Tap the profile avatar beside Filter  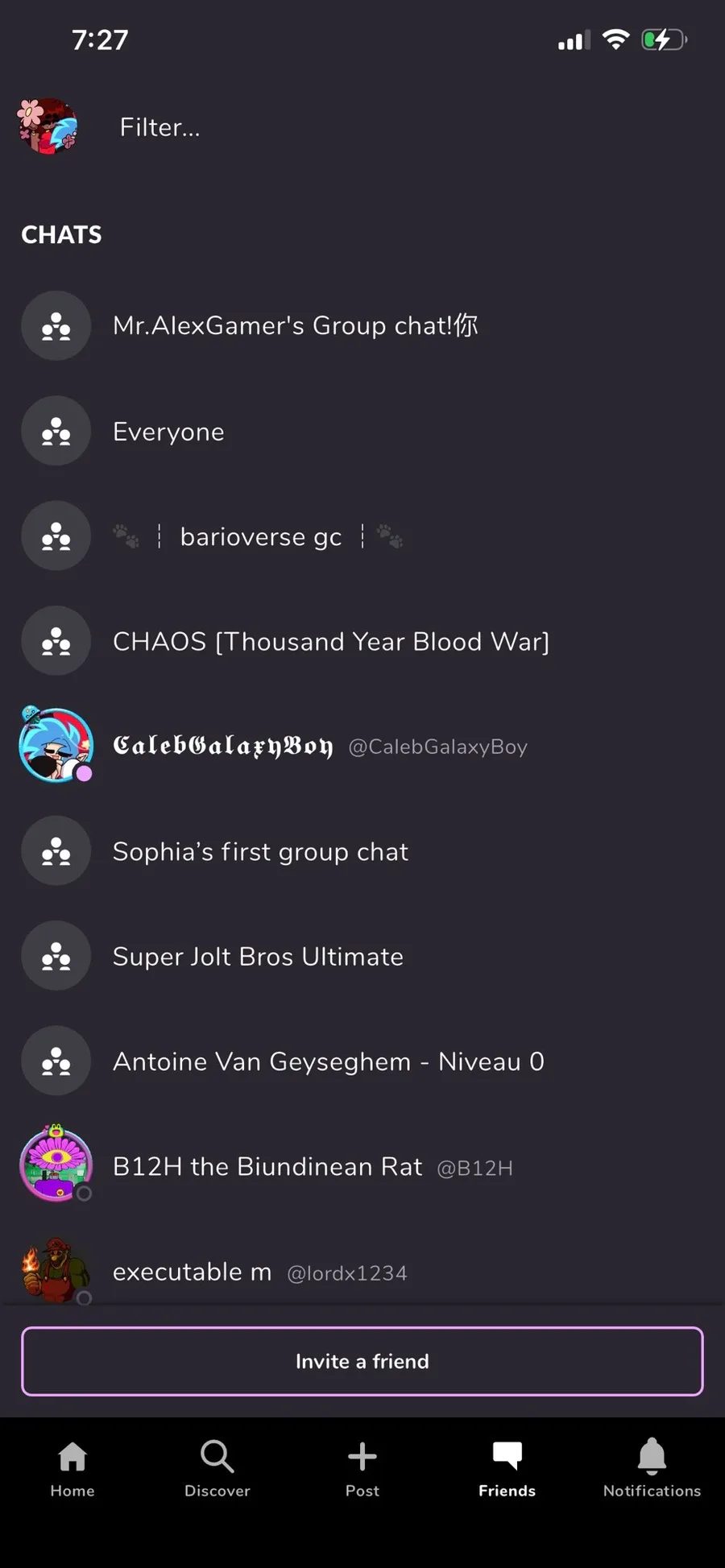click(48, 126)
